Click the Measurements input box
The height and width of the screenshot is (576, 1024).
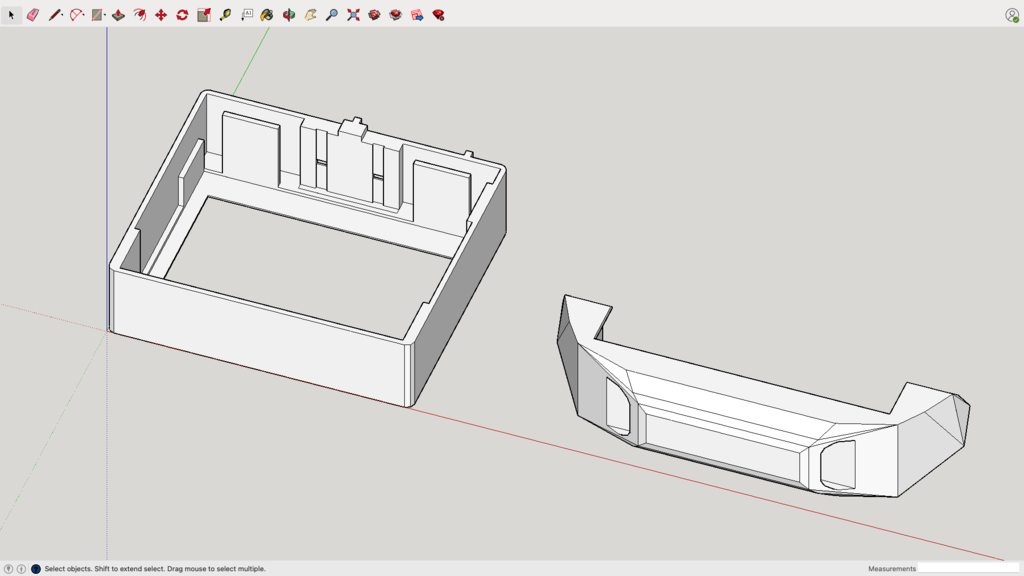[x=968, y=568]
